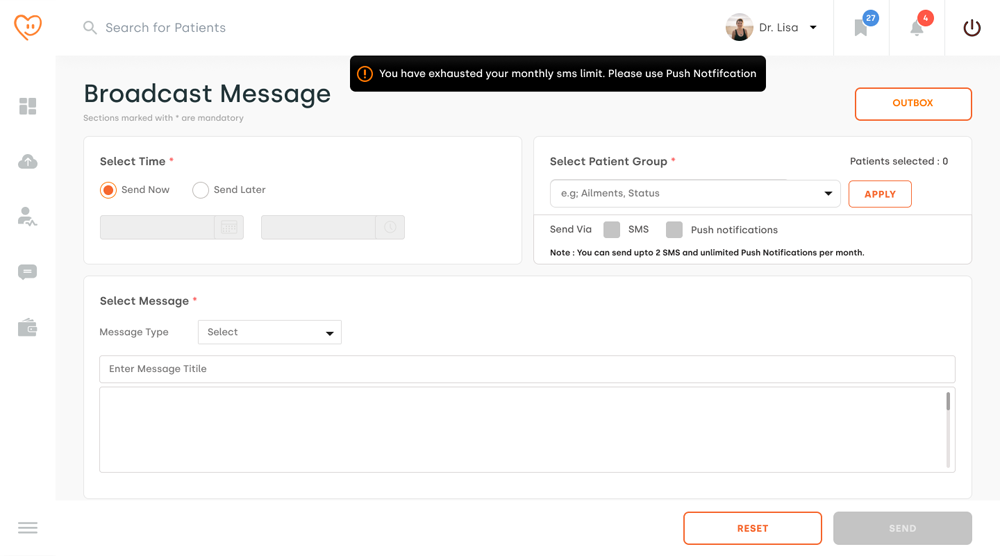Select the Send Now radio button

(x=108, y=190)
